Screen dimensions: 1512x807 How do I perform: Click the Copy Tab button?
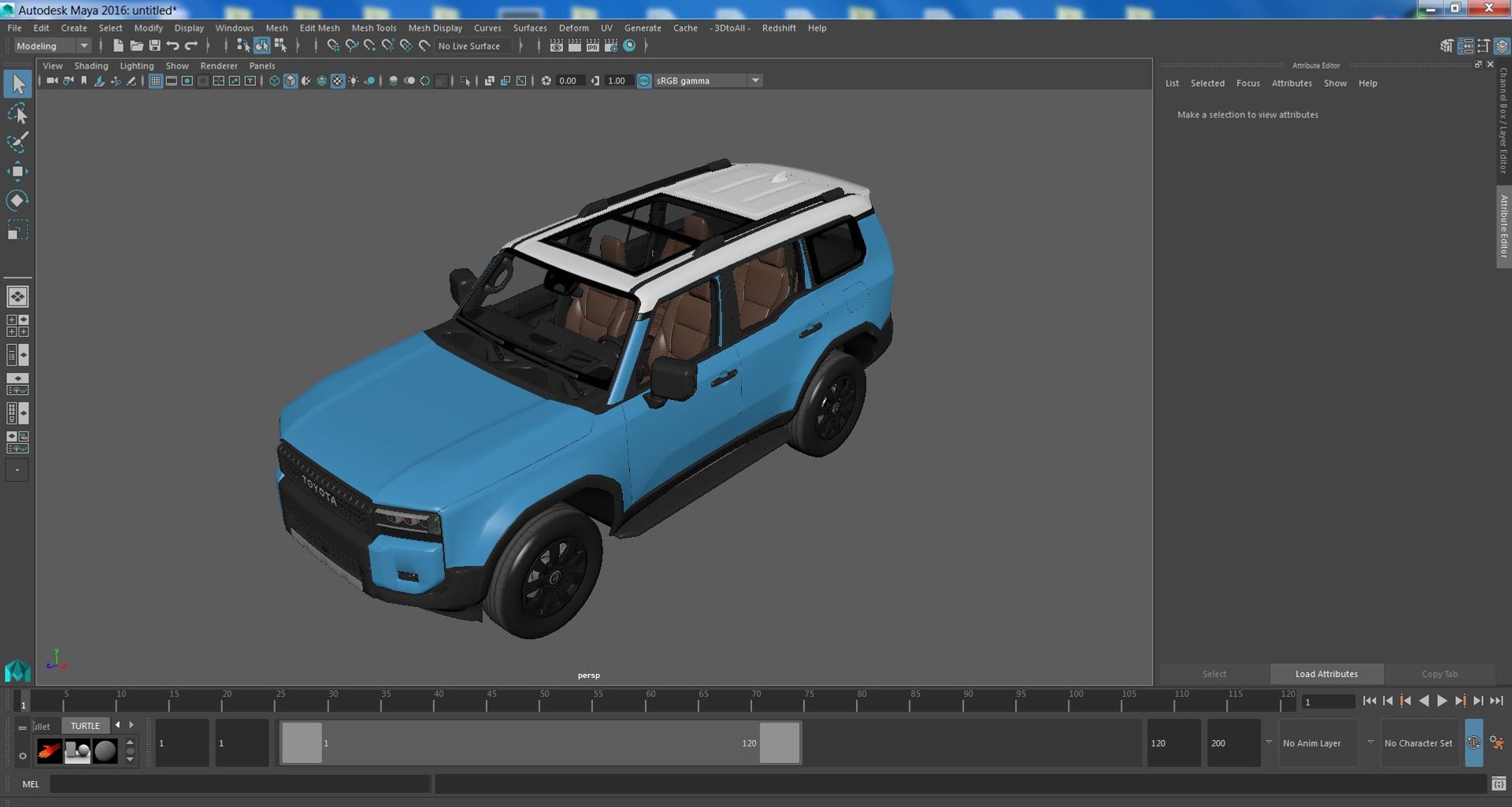pyautogui.click(x=1439, y=674)
